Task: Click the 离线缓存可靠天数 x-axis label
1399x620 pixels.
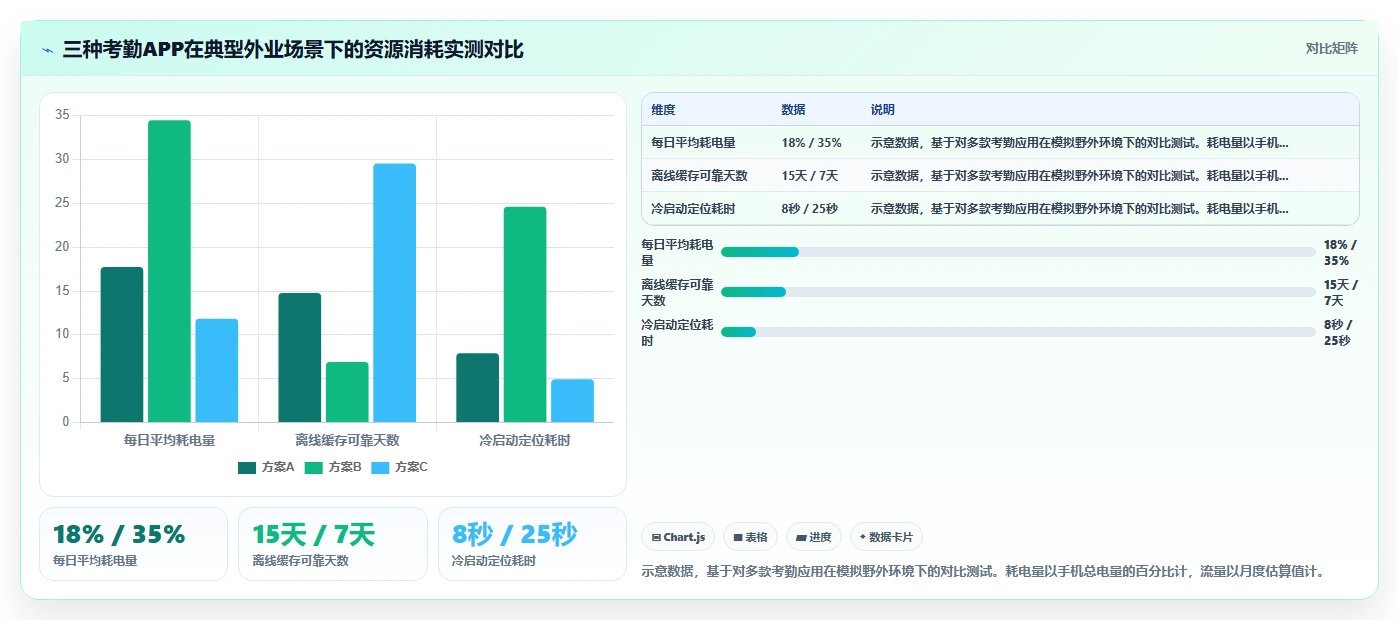Action: point(347,440)
